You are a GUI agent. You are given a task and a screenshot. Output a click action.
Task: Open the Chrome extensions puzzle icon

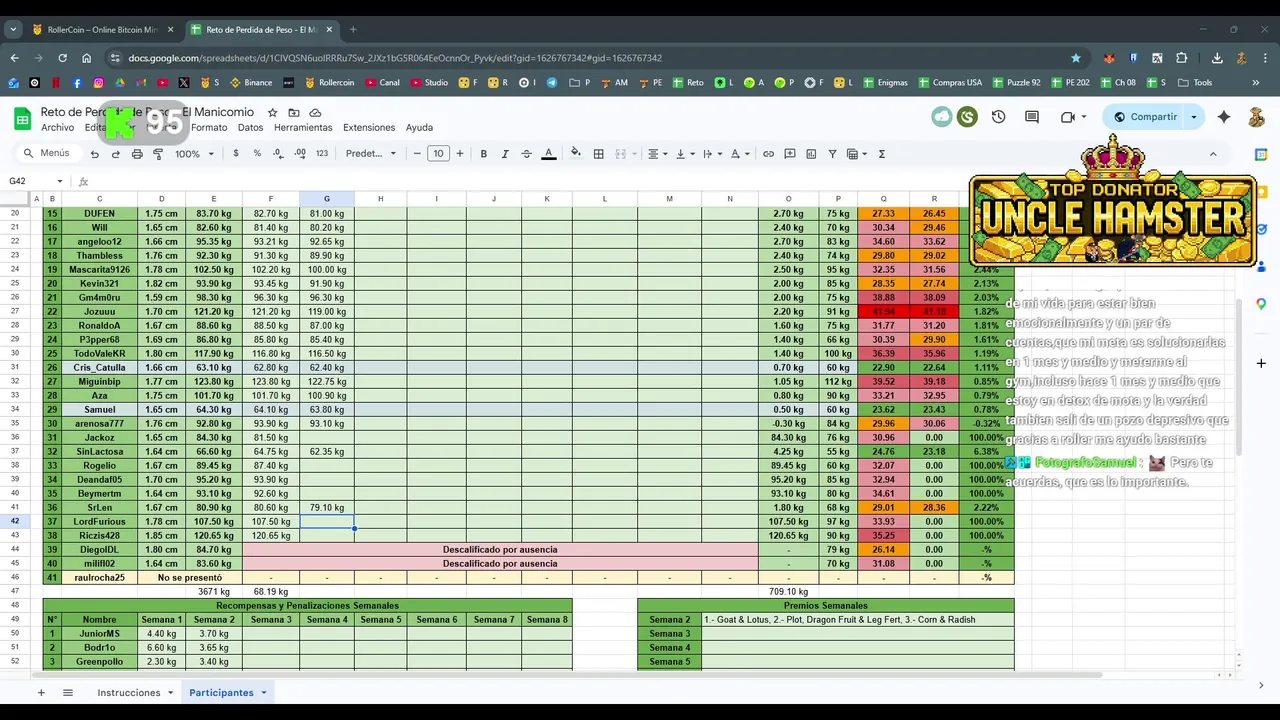pyautogui.click(x=1181, y=58)
